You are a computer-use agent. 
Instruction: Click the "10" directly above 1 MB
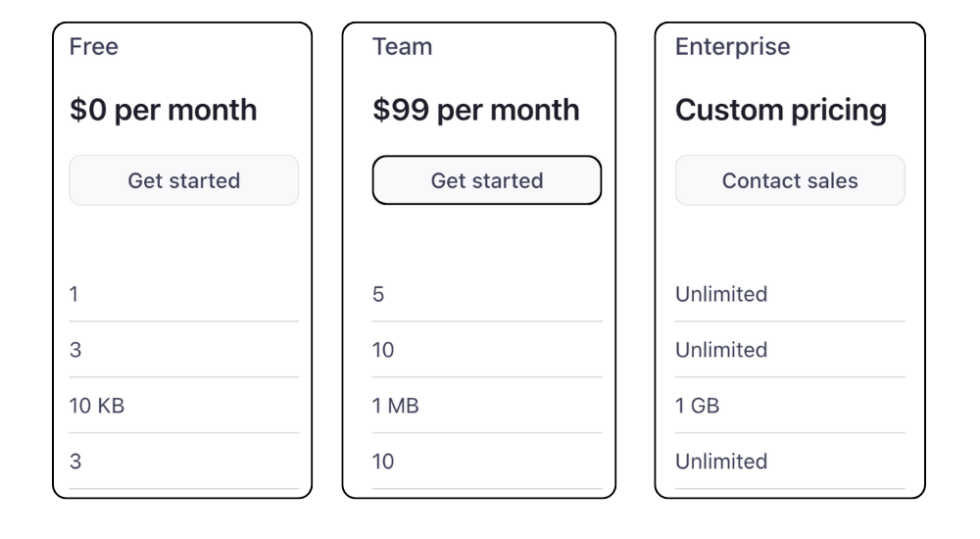[383, 351]
